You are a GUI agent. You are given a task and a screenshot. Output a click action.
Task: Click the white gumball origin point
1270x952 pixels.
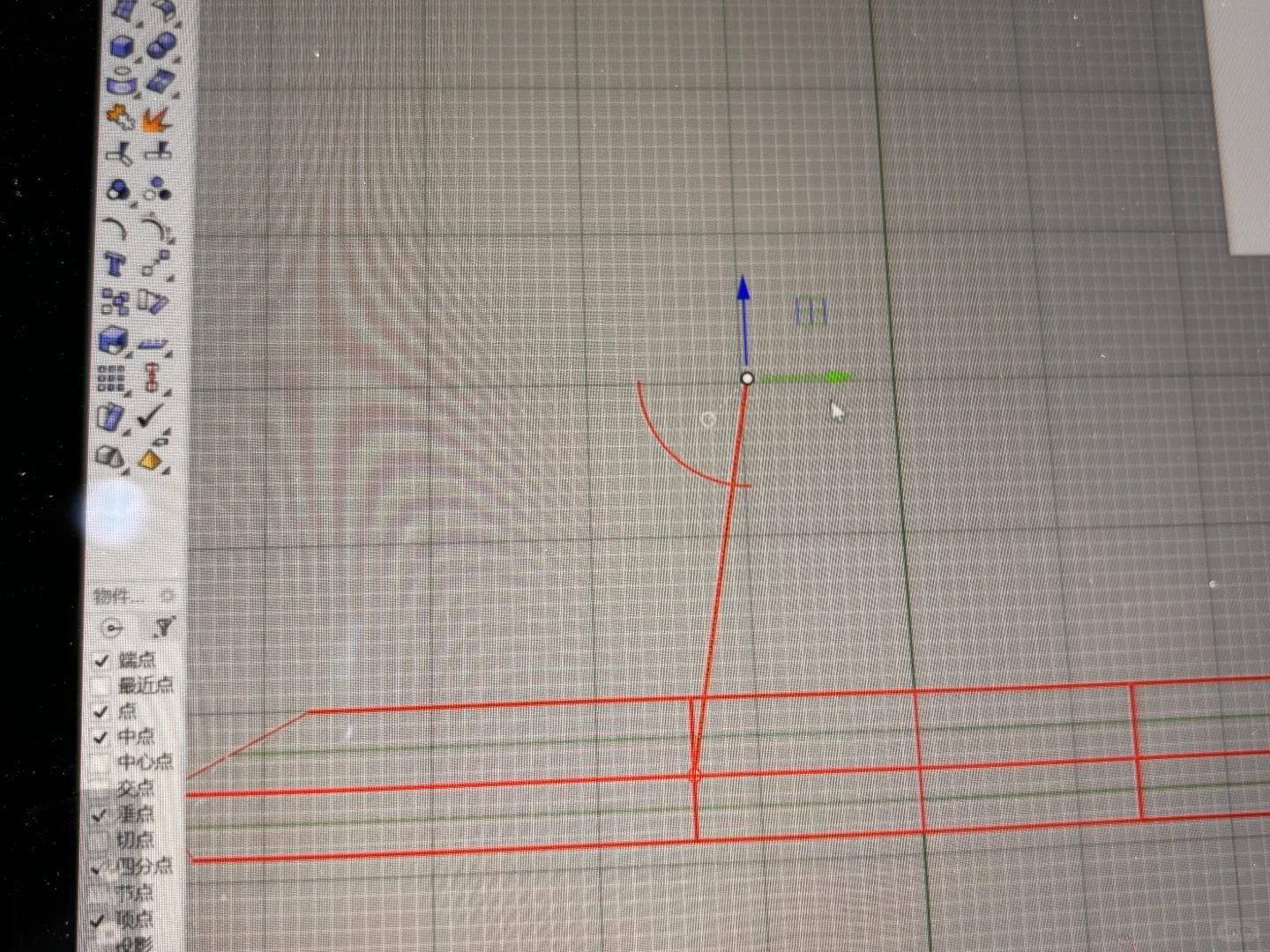pos(747,378)
